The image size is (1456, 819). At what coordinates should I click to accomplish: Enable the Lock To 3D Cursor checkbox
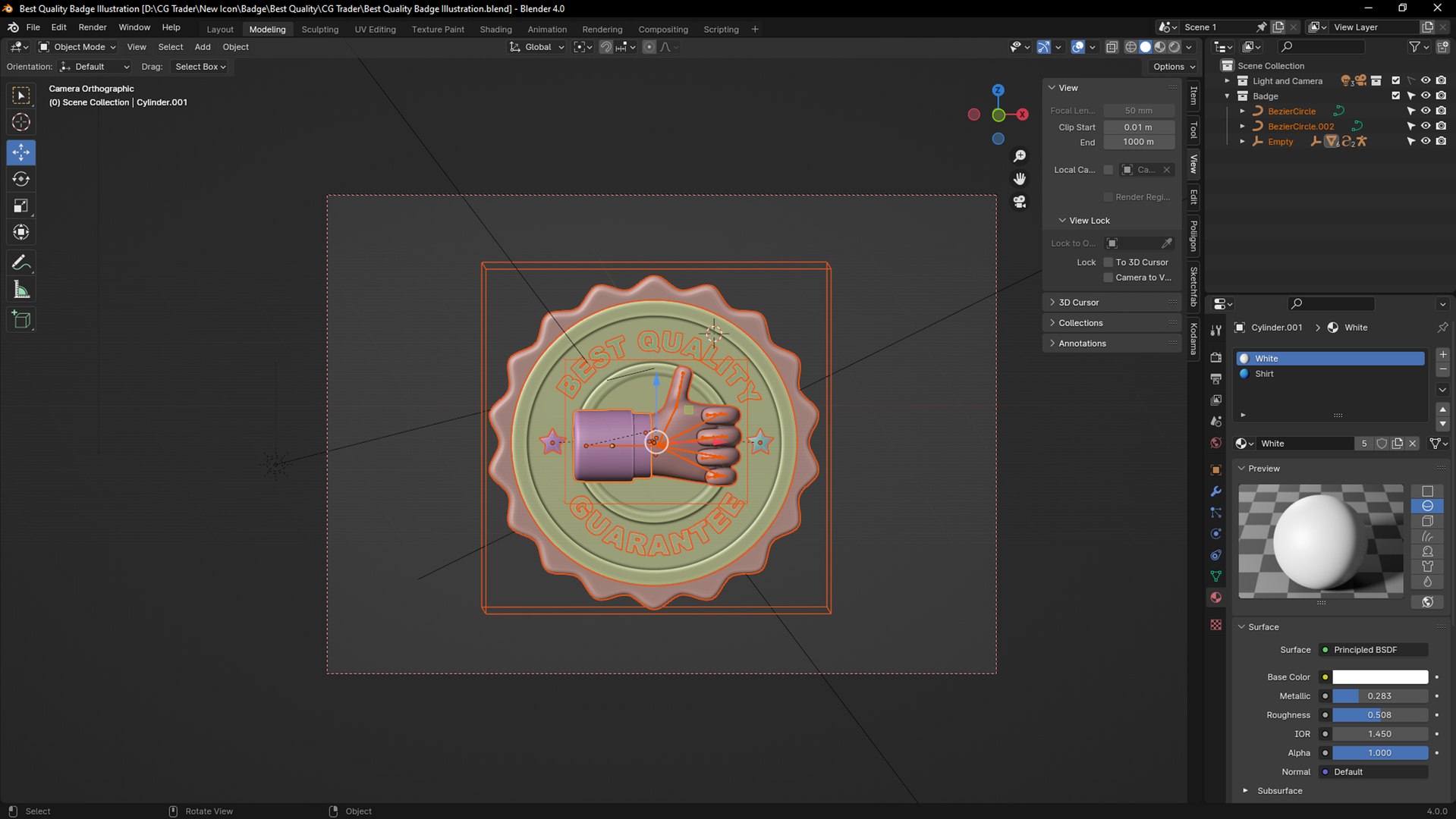[x=1109, y=262]
